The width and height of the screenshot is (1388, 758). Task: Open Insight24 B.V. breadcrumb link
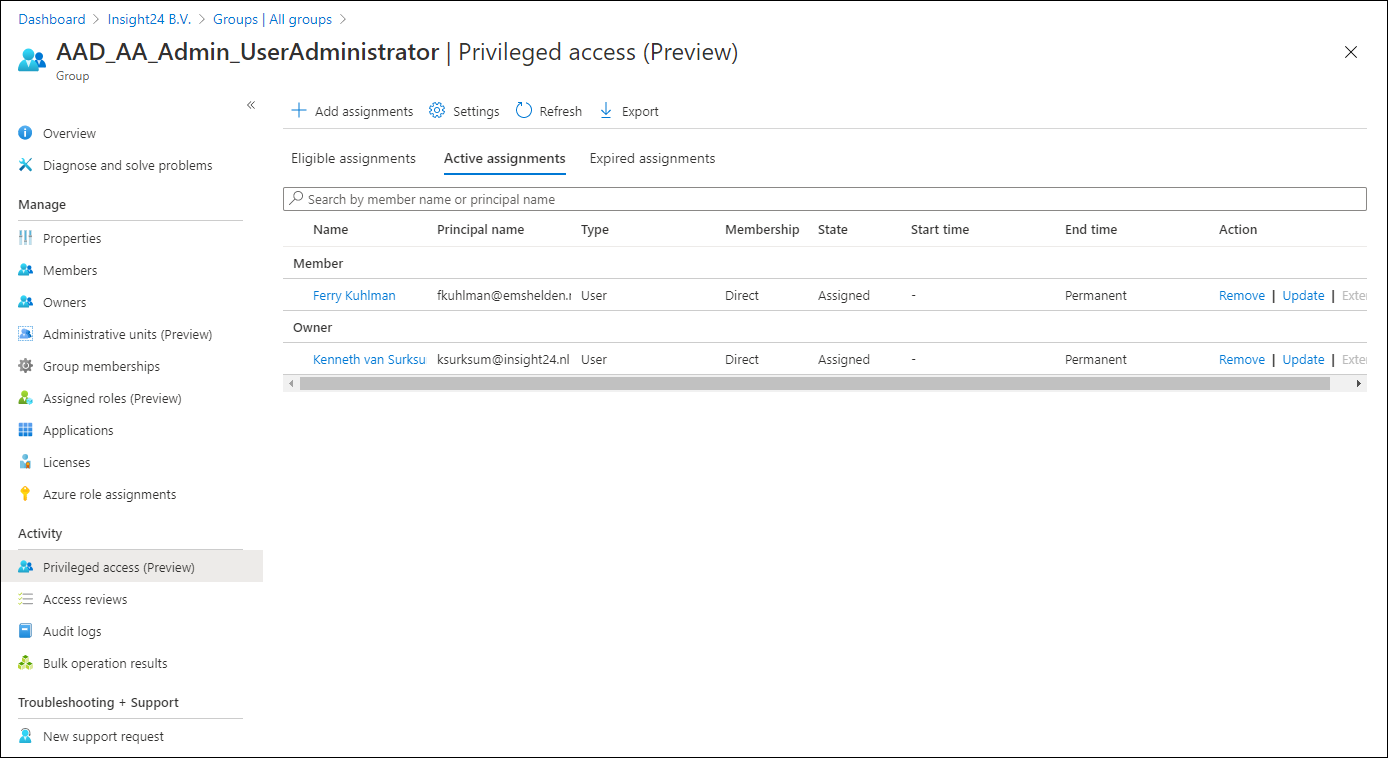pyautogui.click(x=149, y=19)
